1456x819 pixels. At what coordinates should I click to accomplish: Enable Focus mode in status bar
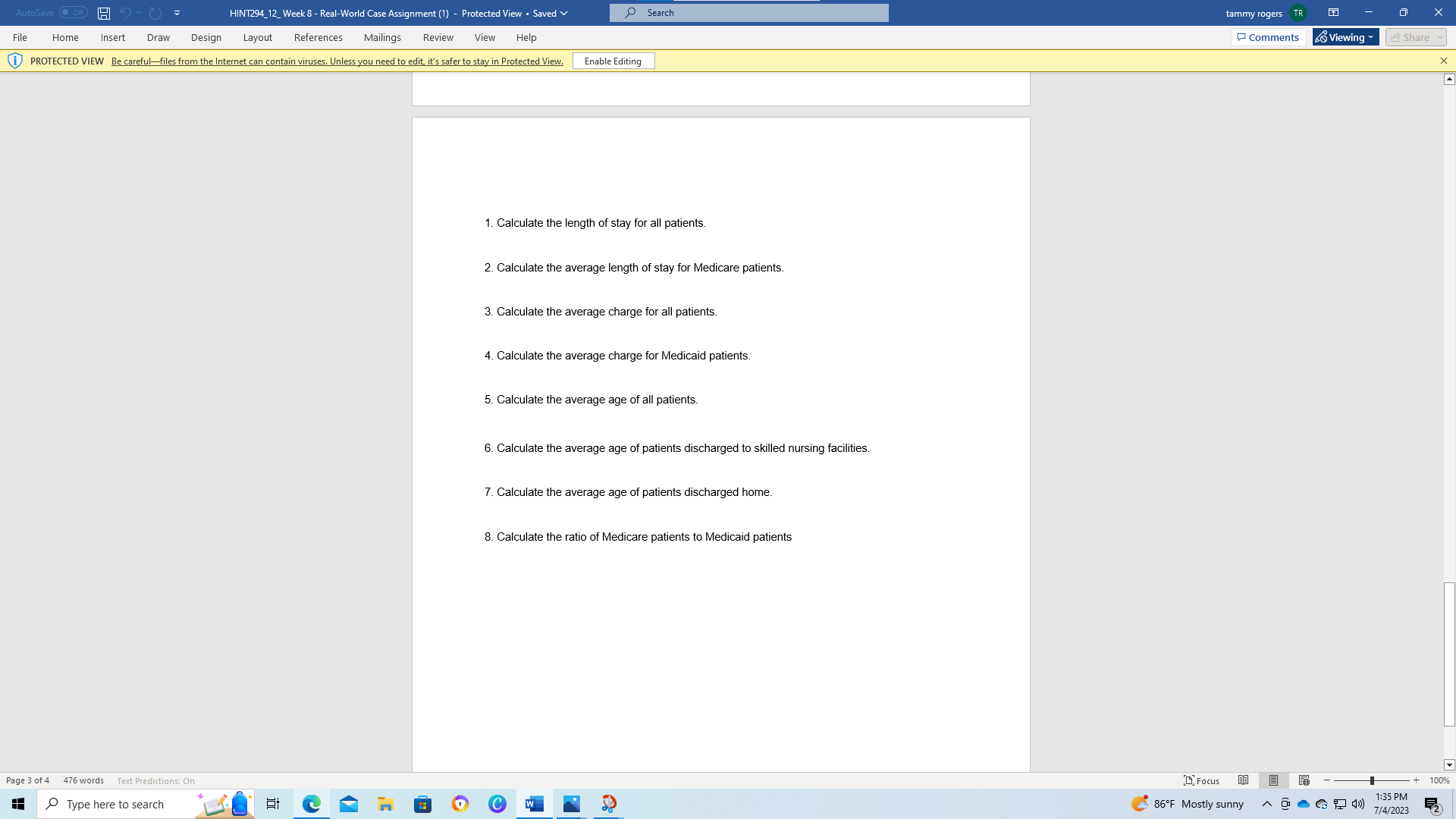pos(1202,780)
